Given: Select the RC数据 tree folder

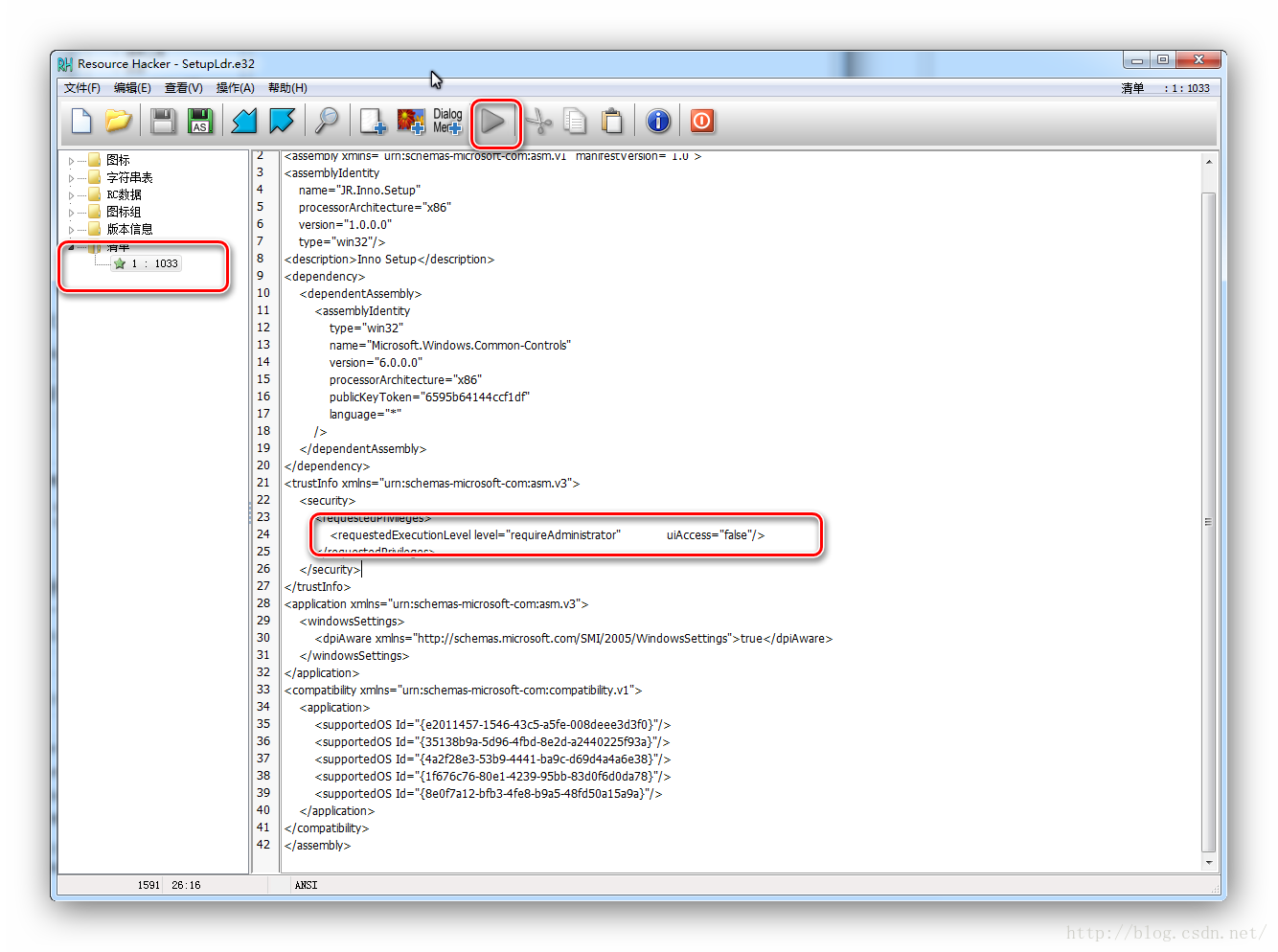Looking at the screenshot, I should click(x=125, y=194).
